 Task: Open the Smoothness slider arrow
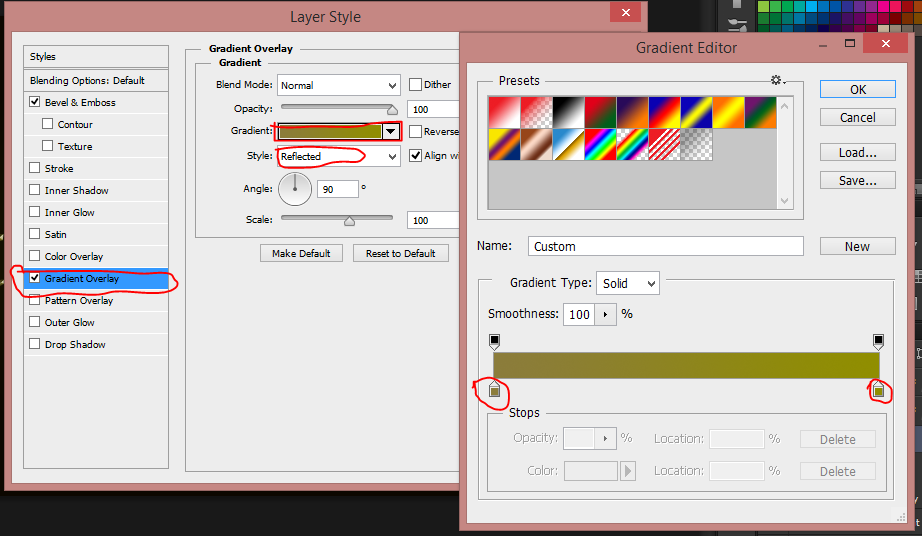tap(605, 314)
